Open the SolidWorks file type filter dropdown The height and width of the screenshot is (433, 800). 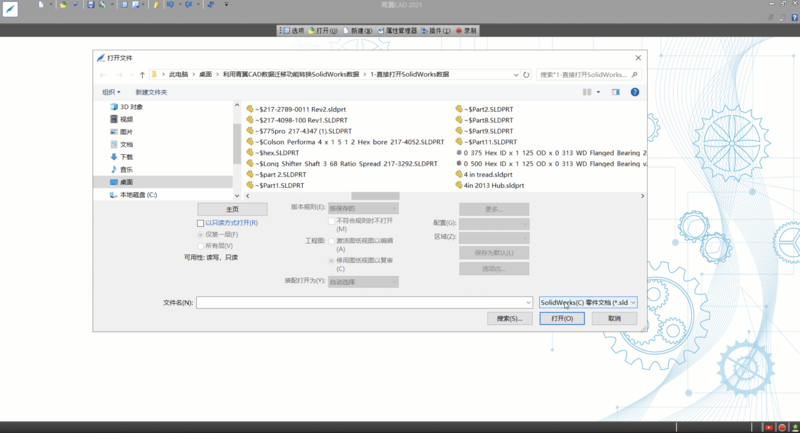tap(588, 302)
